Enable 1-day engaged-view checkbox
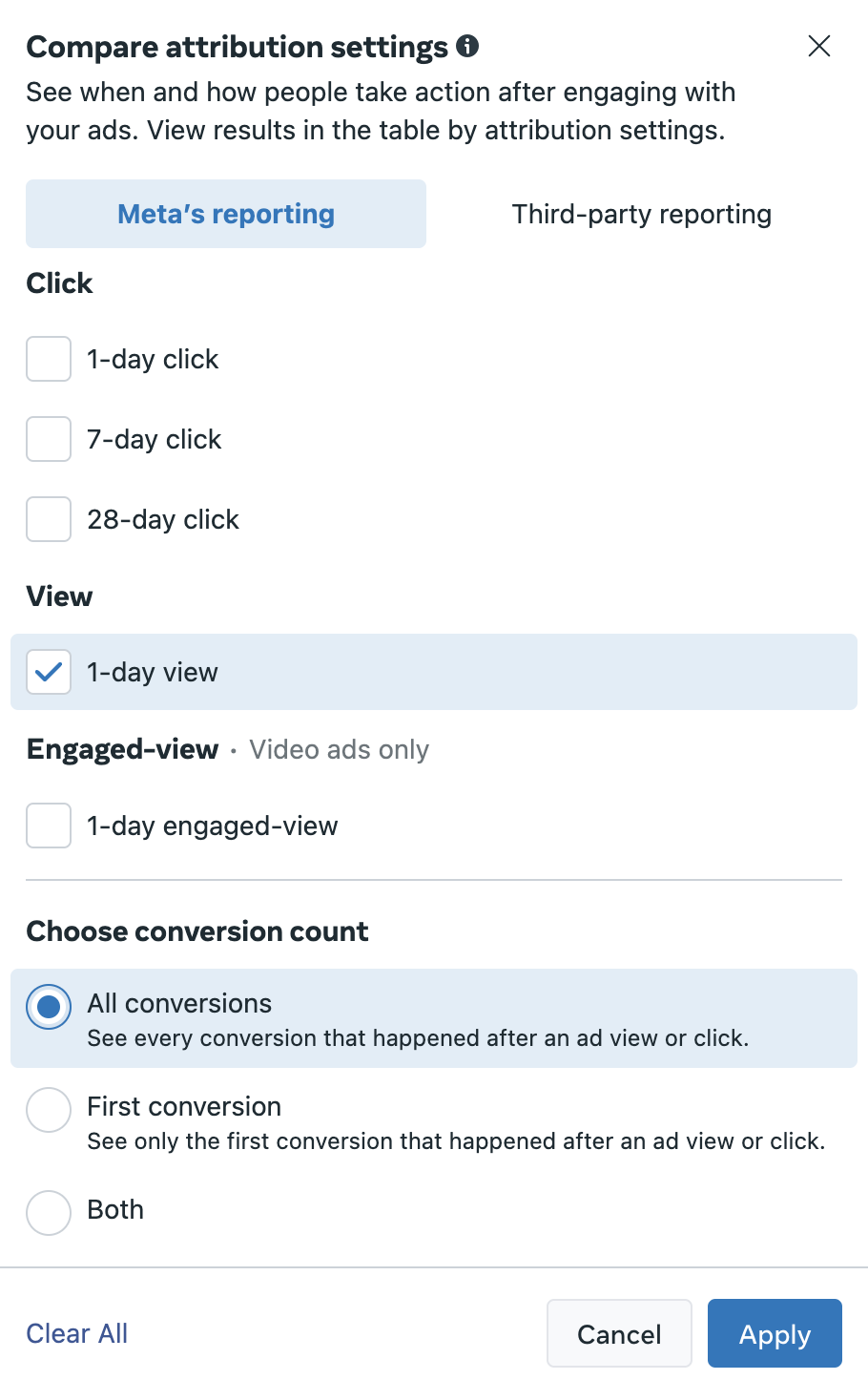868x1380 pixels. [49, 826]
